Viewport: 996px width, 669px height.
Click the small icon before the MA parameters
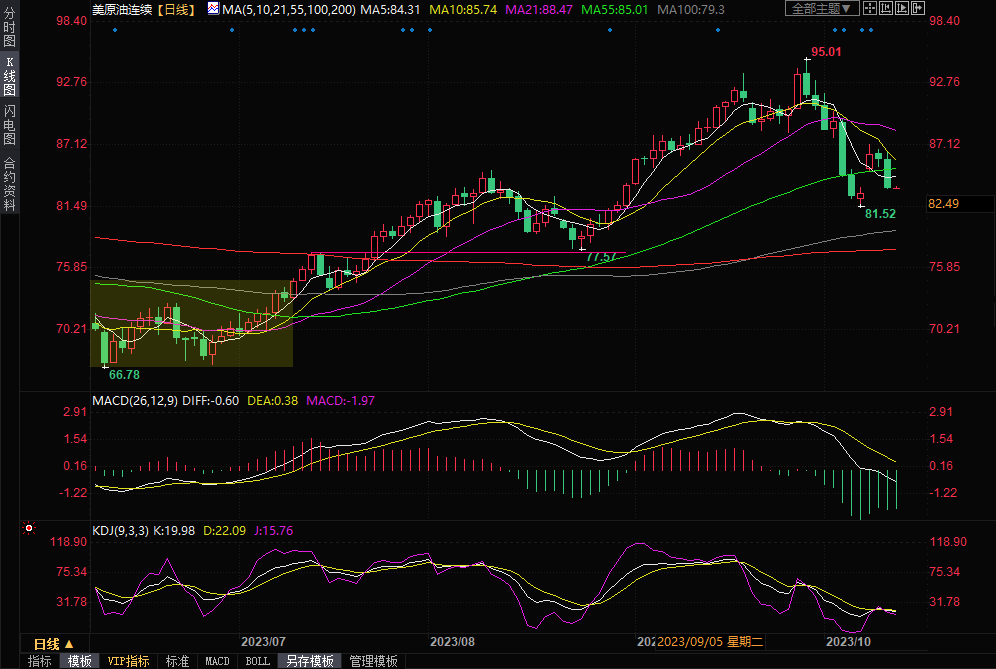point(213,9)
